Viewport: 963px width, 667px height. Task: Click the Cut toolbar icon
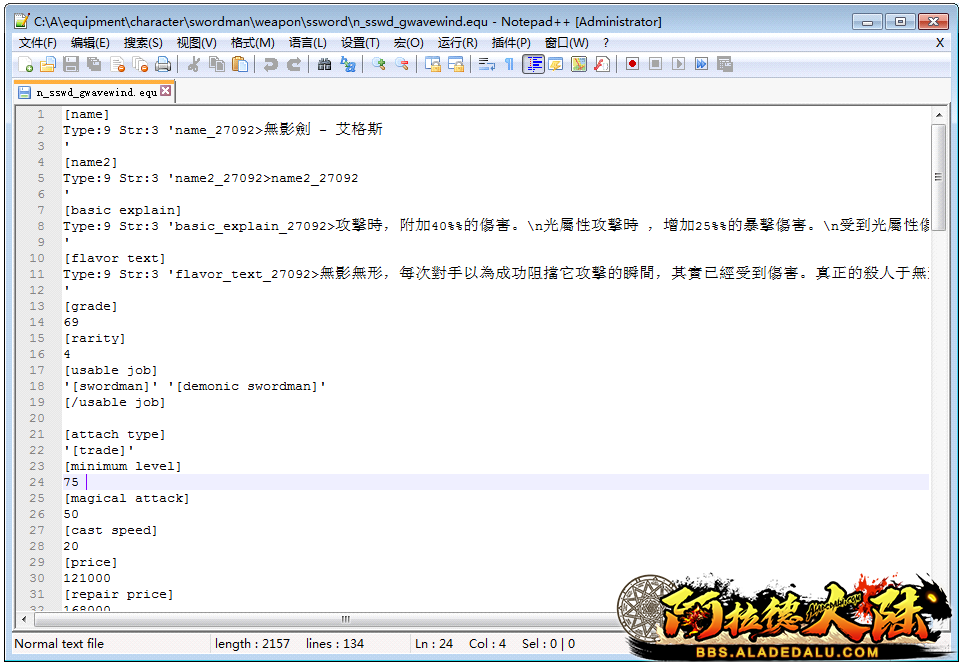[x=194, y=65]
